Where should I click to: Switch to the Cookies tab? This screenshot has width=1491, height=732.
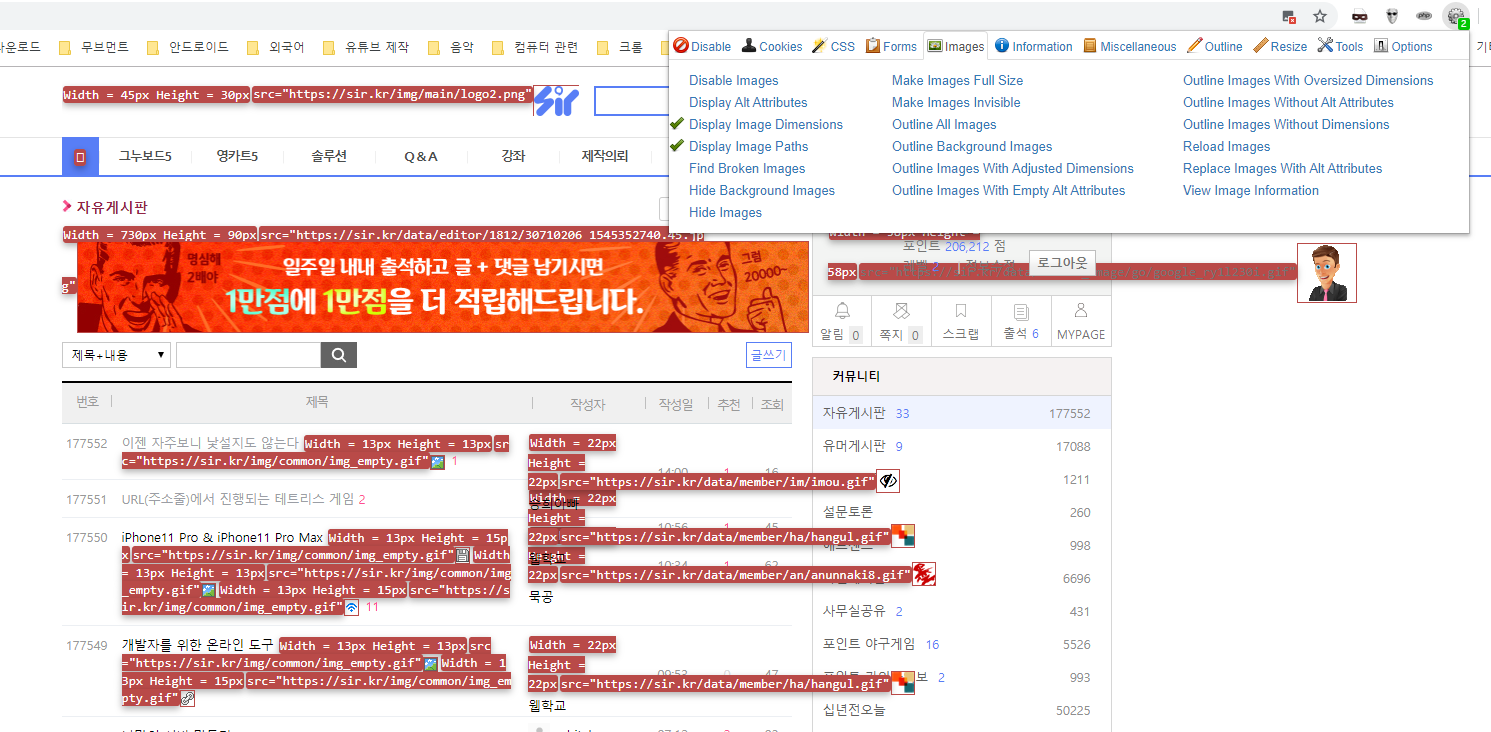(772, 46)
